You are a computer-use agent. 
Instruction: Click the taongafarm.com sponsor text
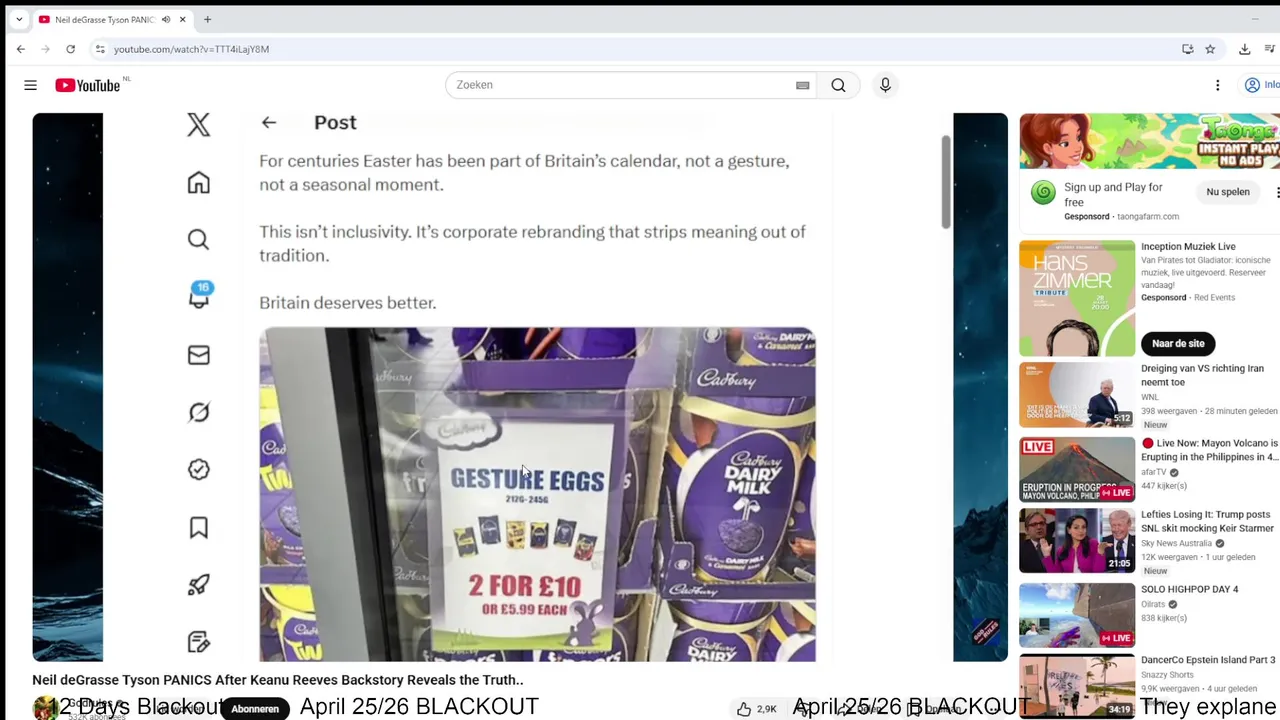(x=1148, y=216)
